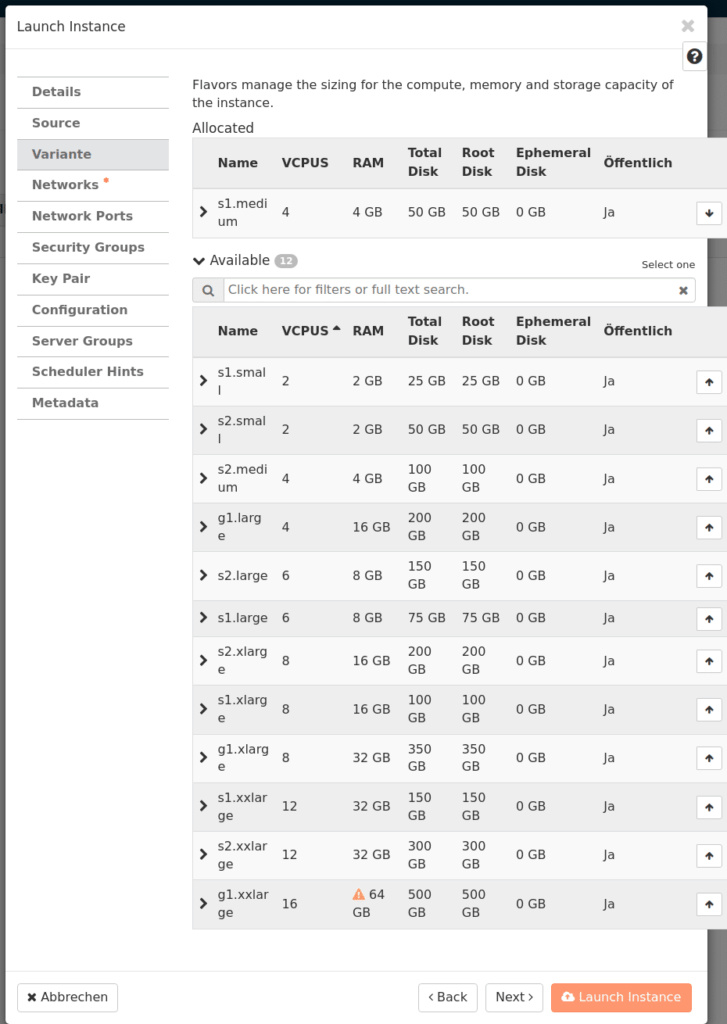Remove allocated s1.medium flavor with down arrow

[708, 213]
